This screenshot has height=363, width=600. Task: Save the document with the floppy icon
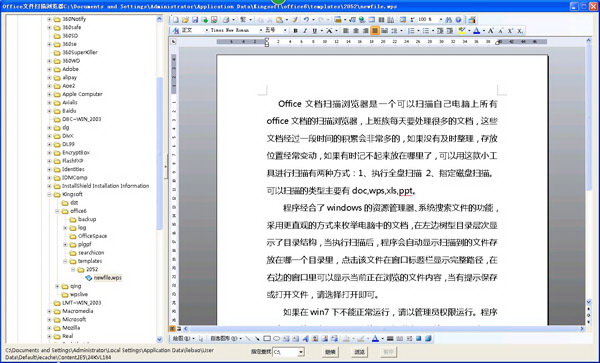[x=195, y=20]
